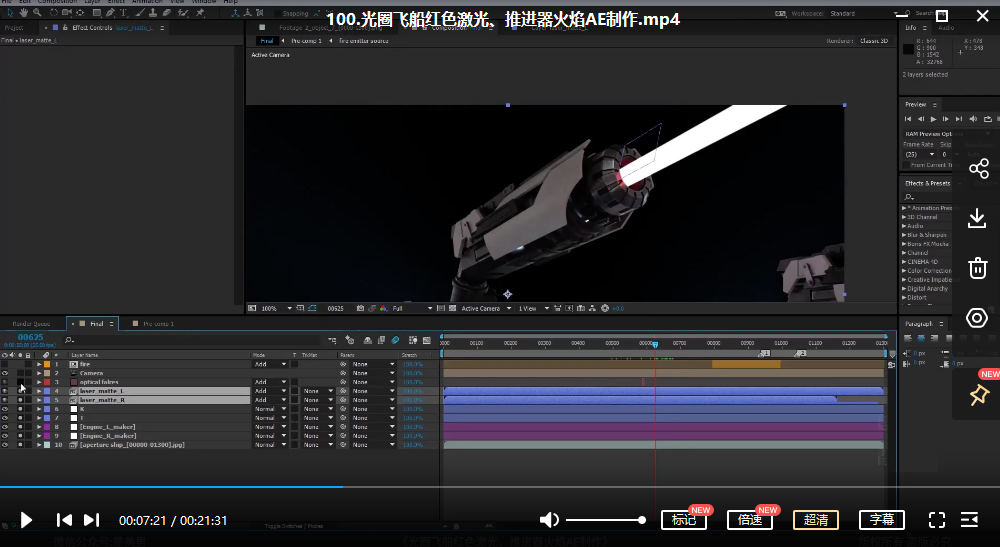Screen dimensions: 1000x547
Task: Toggle visibility eye of aperture ship layer
Action: 5,444
